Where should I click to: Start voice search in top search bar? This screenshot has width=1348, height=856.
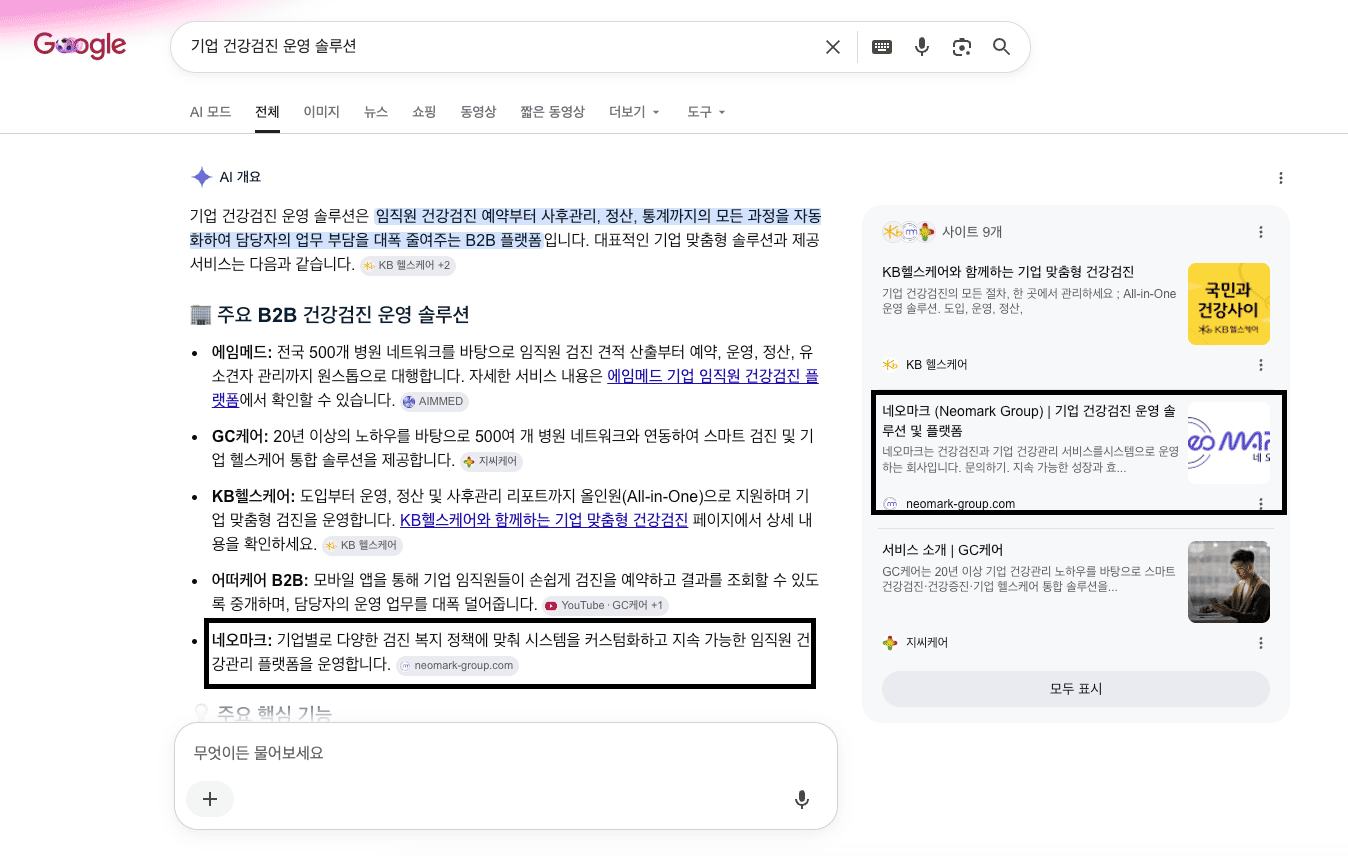pos(922,47)
